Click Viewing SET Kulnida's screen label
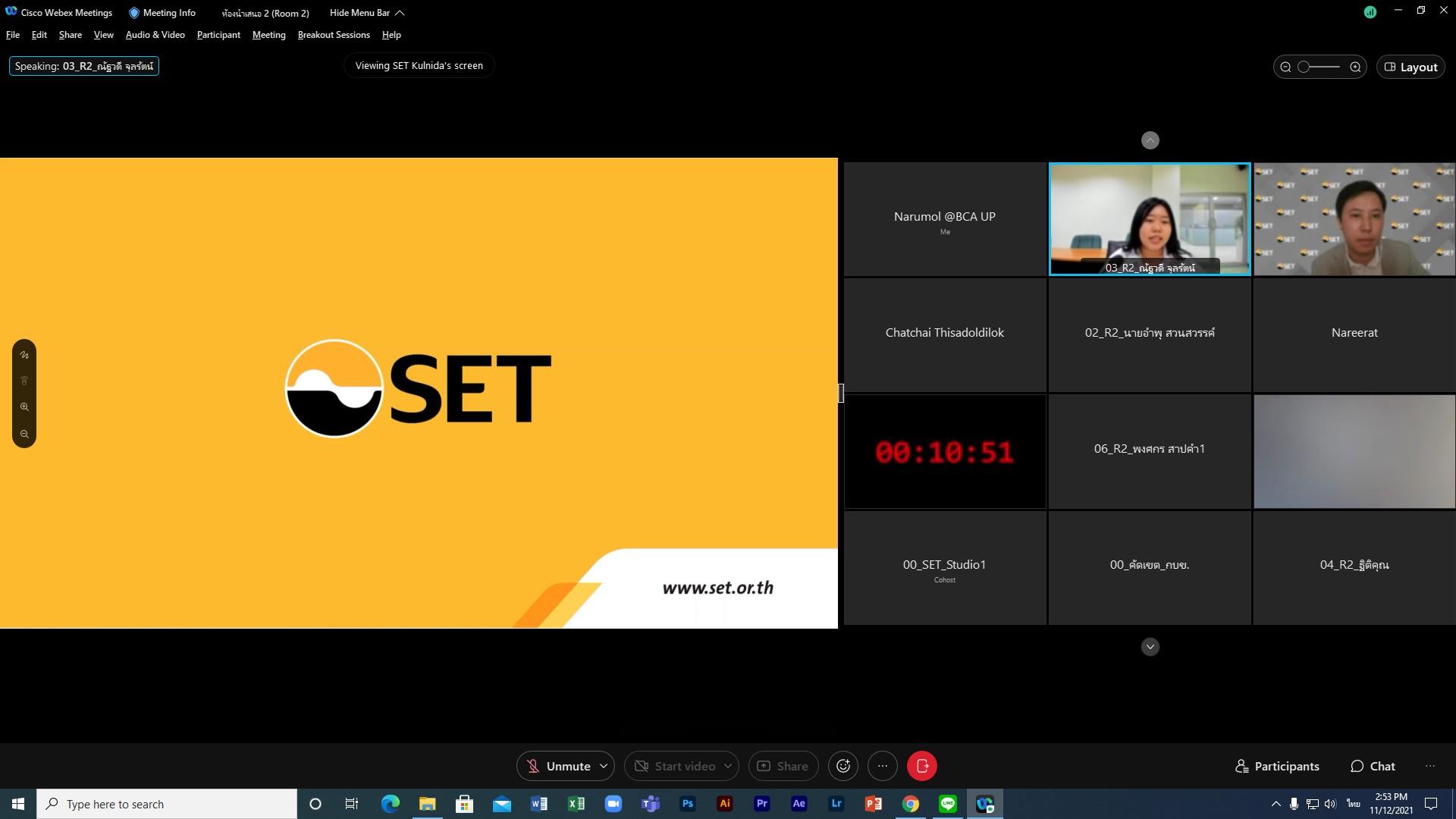The height and width of the screenshot is (819, 1456). click(419, 66)
